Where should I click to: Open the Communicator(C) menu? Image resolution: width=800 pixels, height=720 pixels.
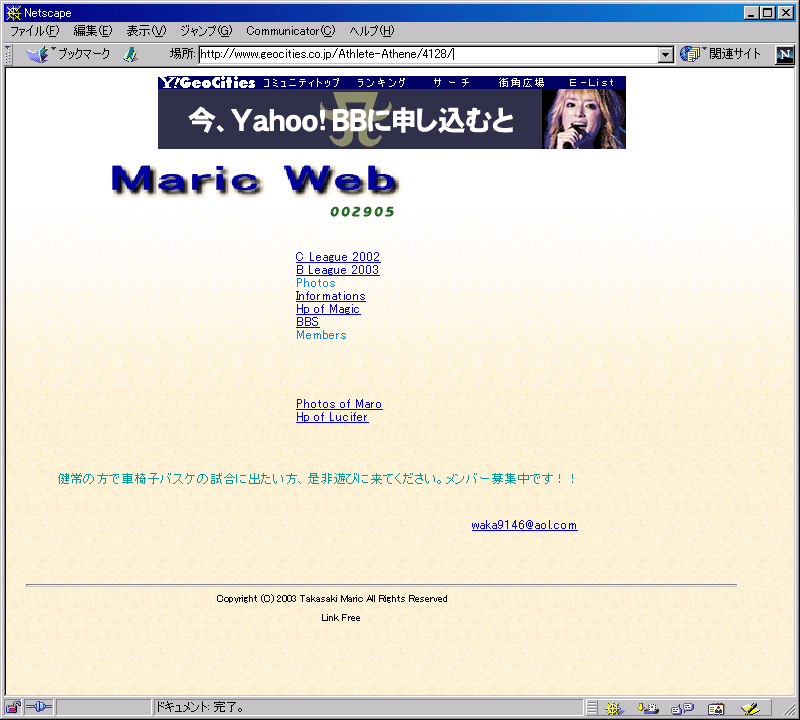point(290,31)
